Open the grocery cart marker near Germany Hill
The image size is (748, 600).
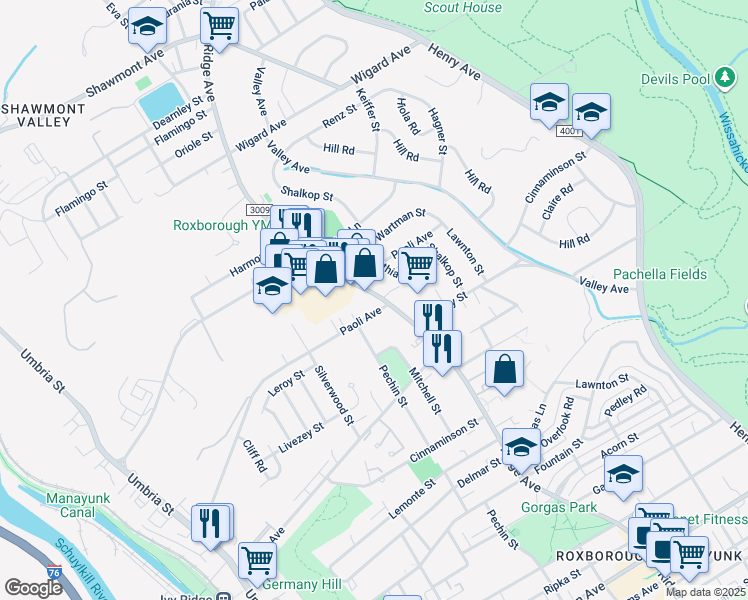(258, 561)
